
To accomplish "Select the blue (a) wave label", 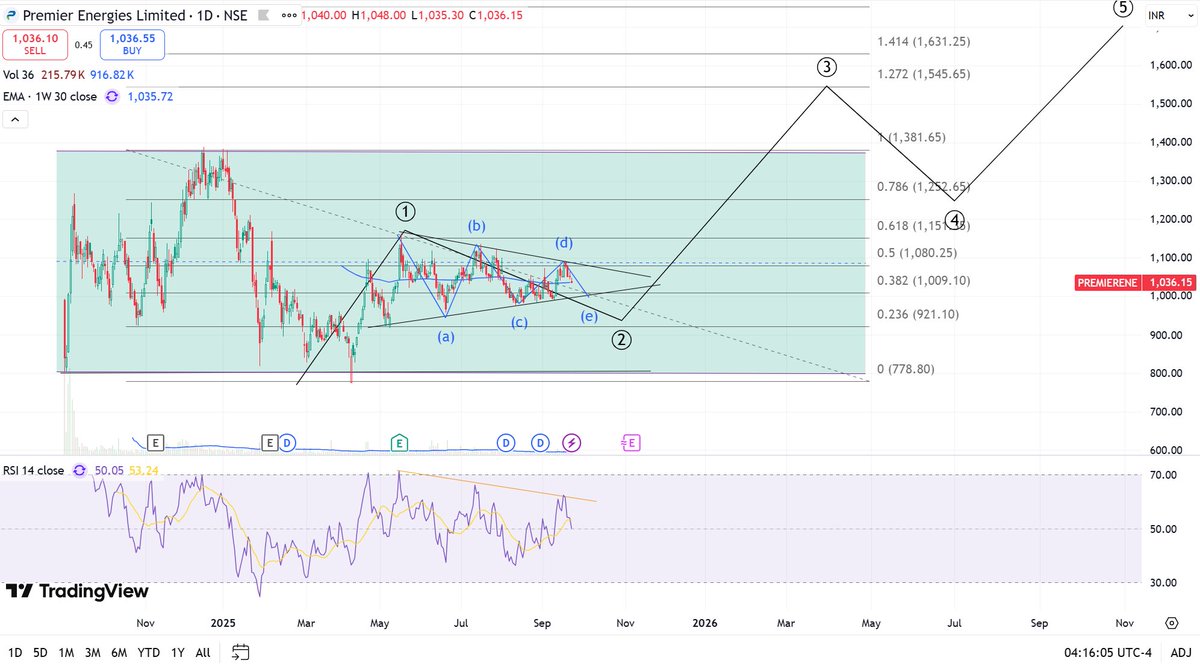I will point(446,337).
